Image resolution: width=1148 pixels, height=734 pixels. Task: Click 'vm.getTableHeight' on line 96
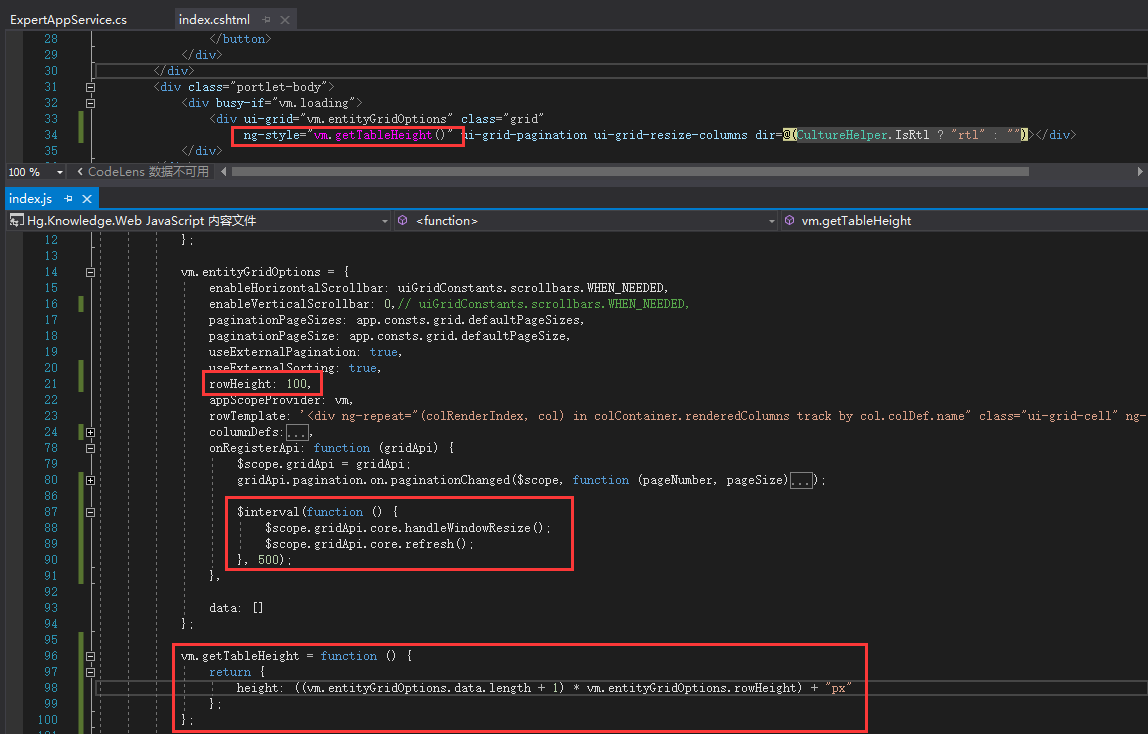(x=239, y=656)
